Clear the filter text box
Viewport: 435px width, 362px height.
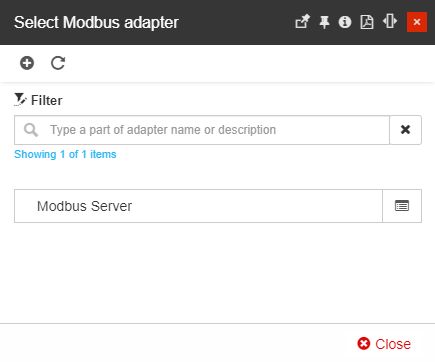tap(405, 130)
